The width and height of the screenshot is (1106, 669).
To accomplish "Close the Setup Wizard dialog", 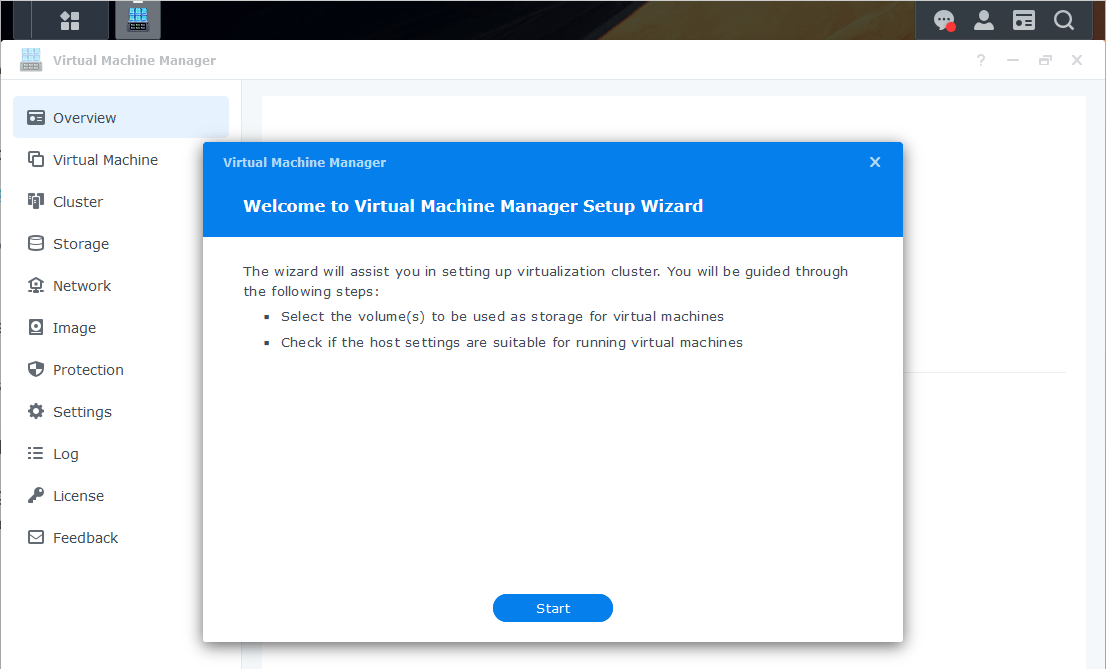I will [x=875, y=162].
